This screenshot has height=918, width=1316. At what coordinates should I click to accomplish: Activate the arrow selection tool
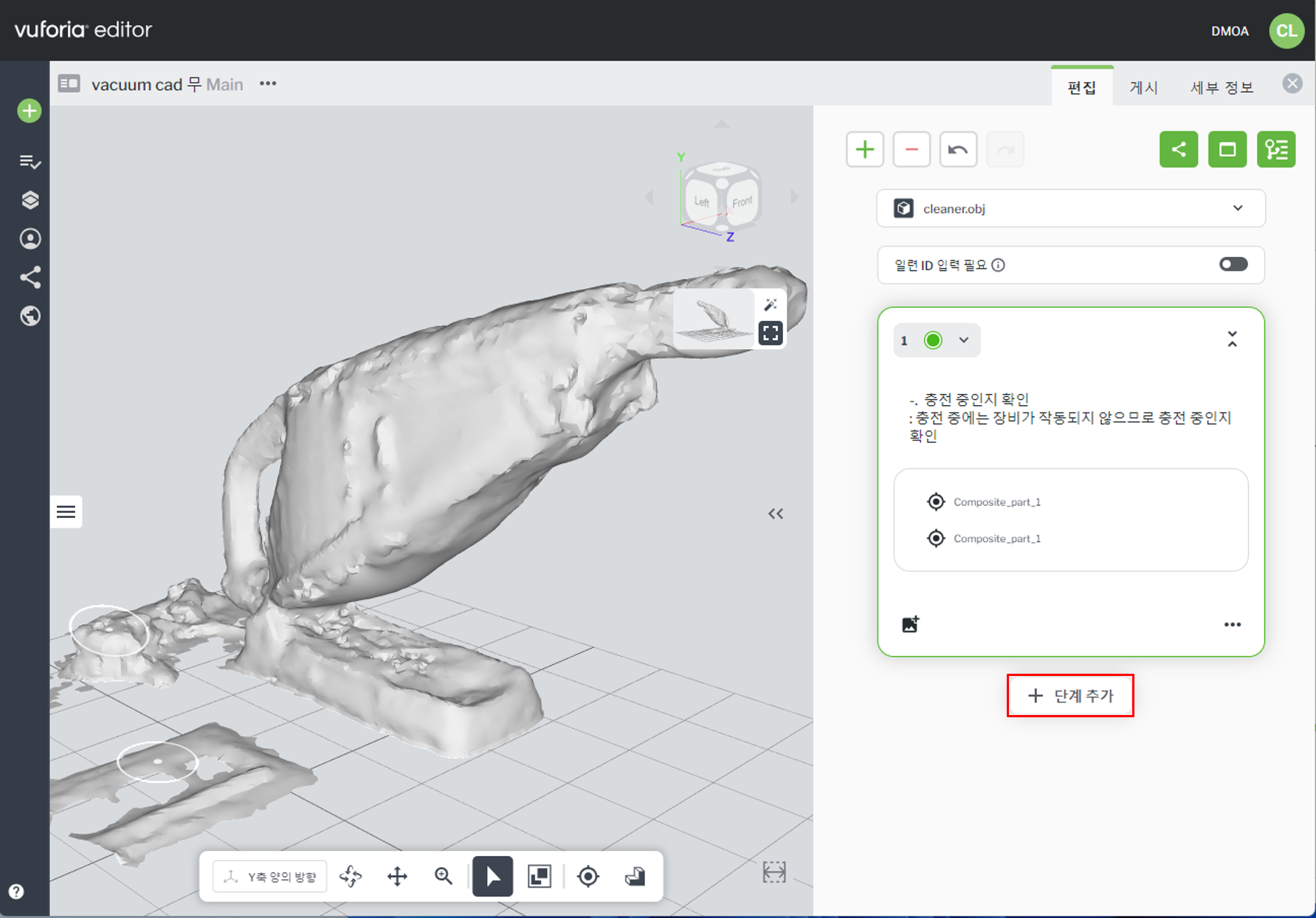(x=492, y=876)
